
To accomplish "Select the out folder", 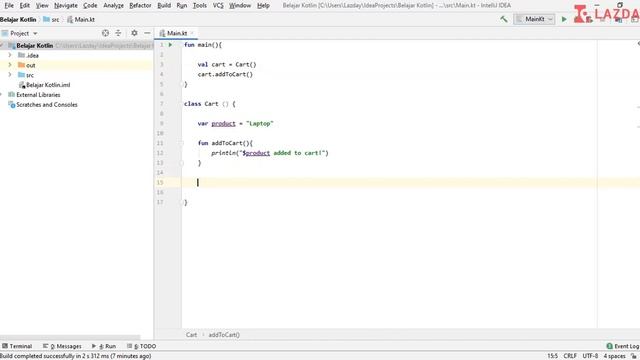I will (27, 65).
